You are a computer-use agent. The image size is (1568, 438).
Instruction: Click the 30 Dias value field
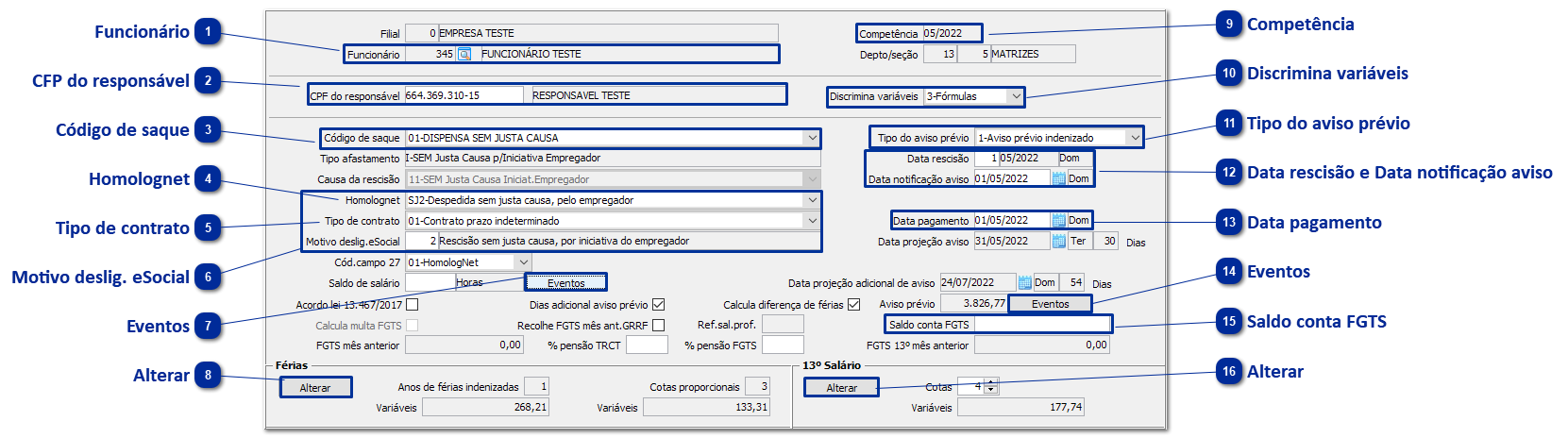coord(1104,241)
